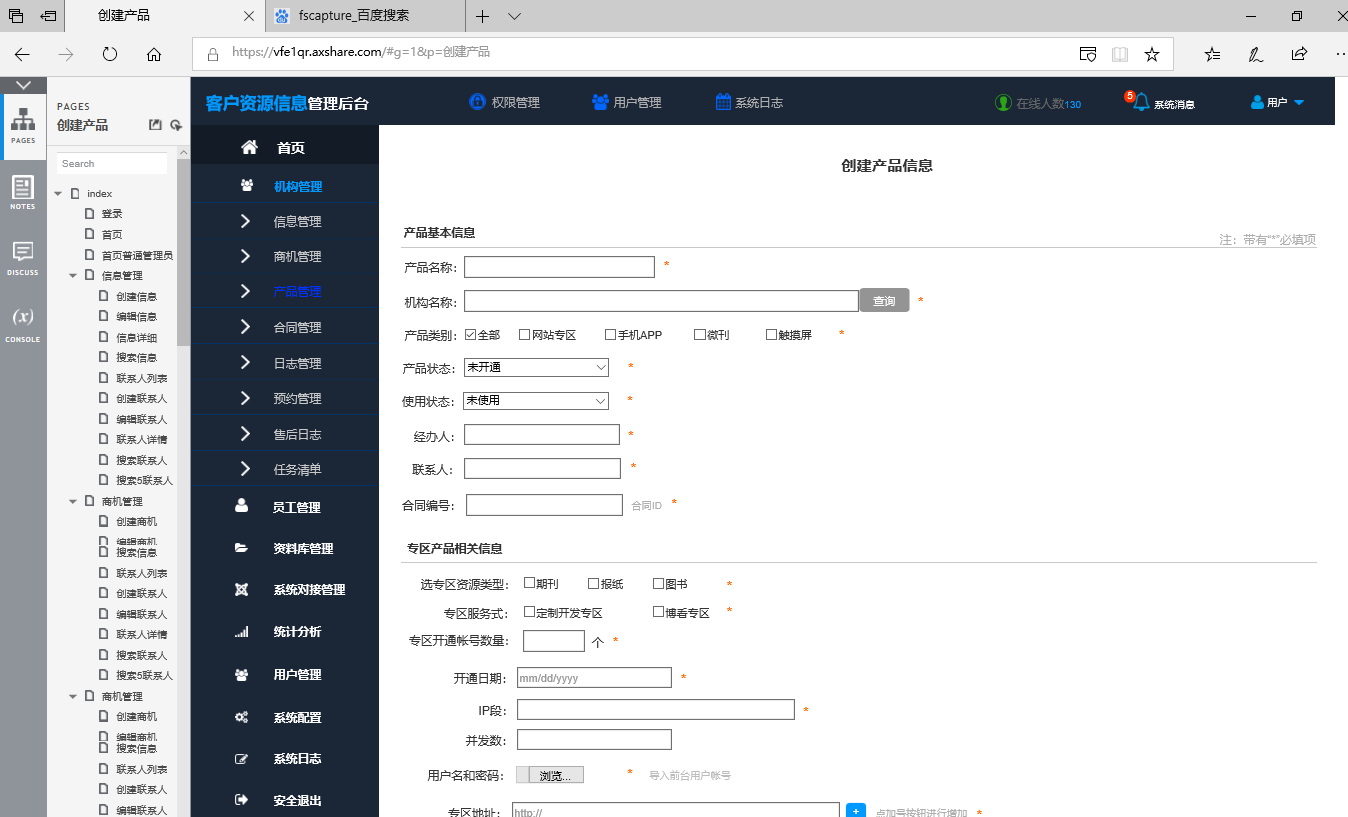Check the 定制开发专区 checkbox
The width and height of the screenshot is (1348, 817).
(x=529, y=612)
